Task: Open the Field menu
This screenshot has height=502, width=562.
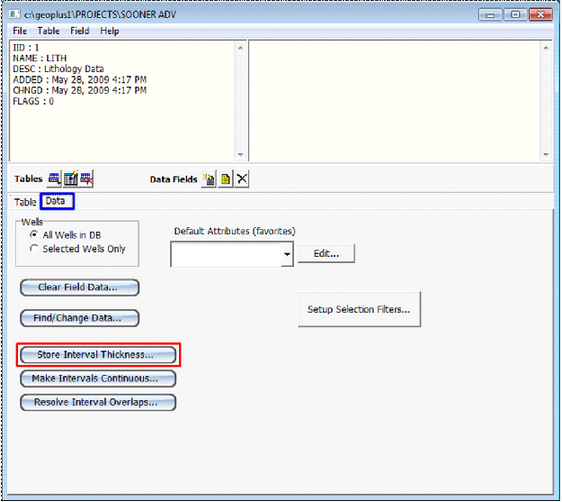Action: point(80,31)
